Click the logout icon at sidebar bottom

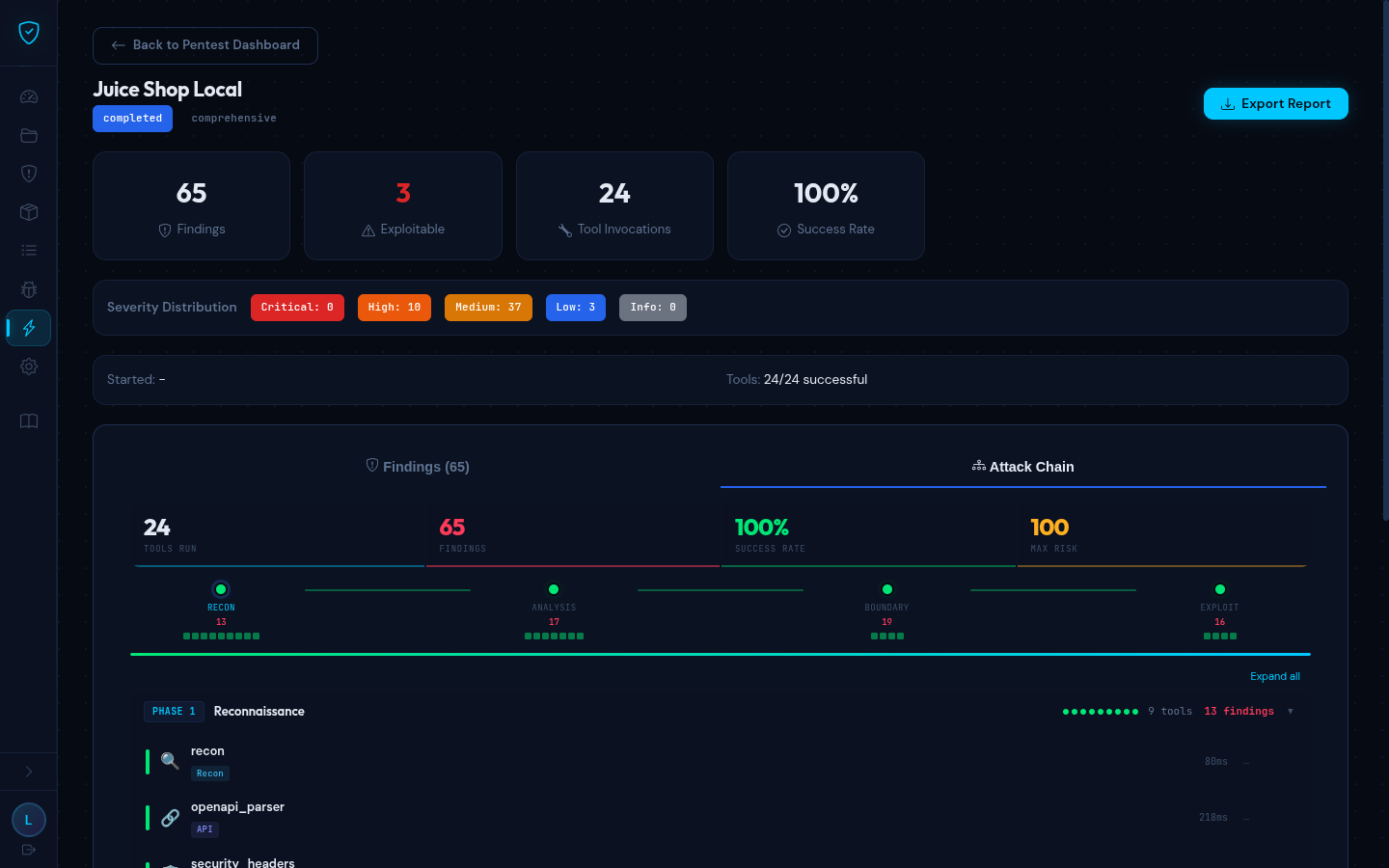coord(29,850)
